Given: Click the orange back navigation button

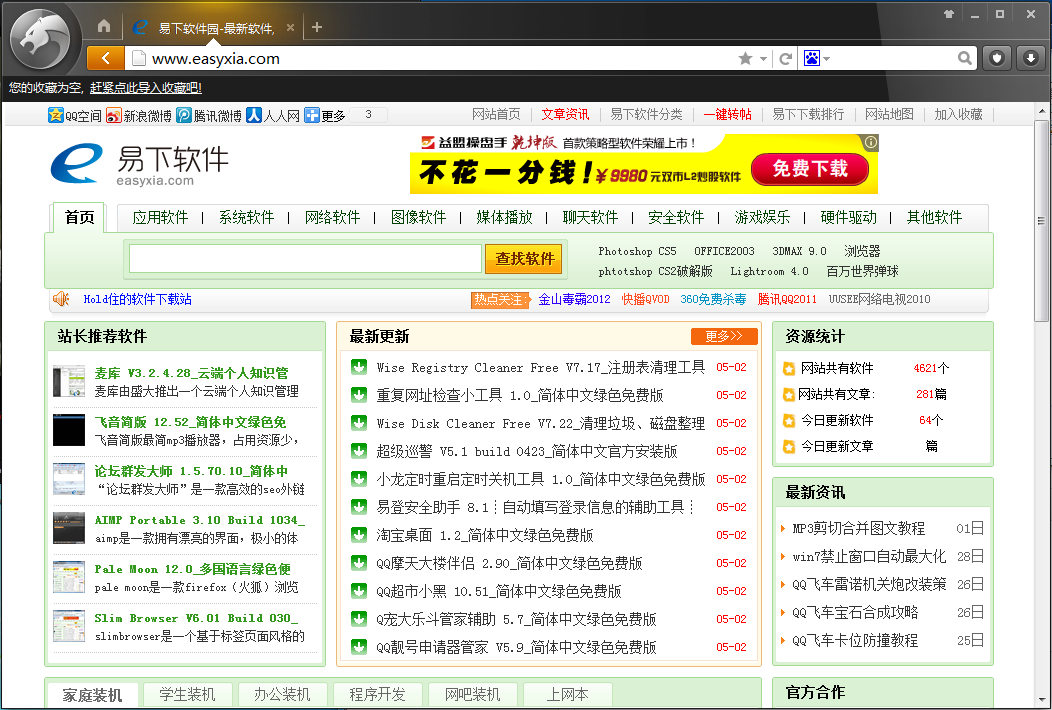Looking at the screenshot, I should click(x=106, y=58).
